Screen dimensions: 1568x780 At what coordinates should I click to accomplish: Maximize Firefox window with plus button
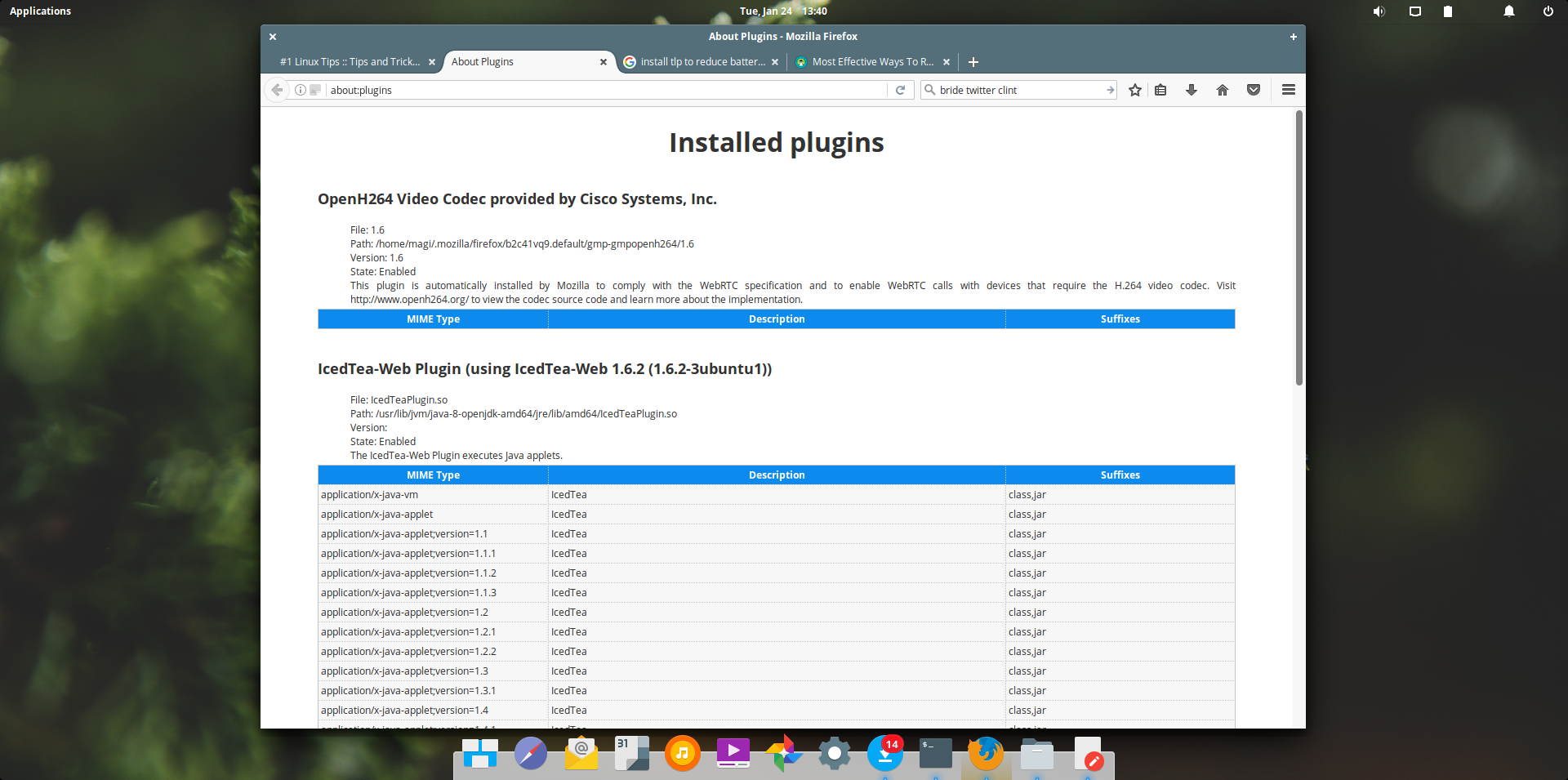click(1294, 37)
